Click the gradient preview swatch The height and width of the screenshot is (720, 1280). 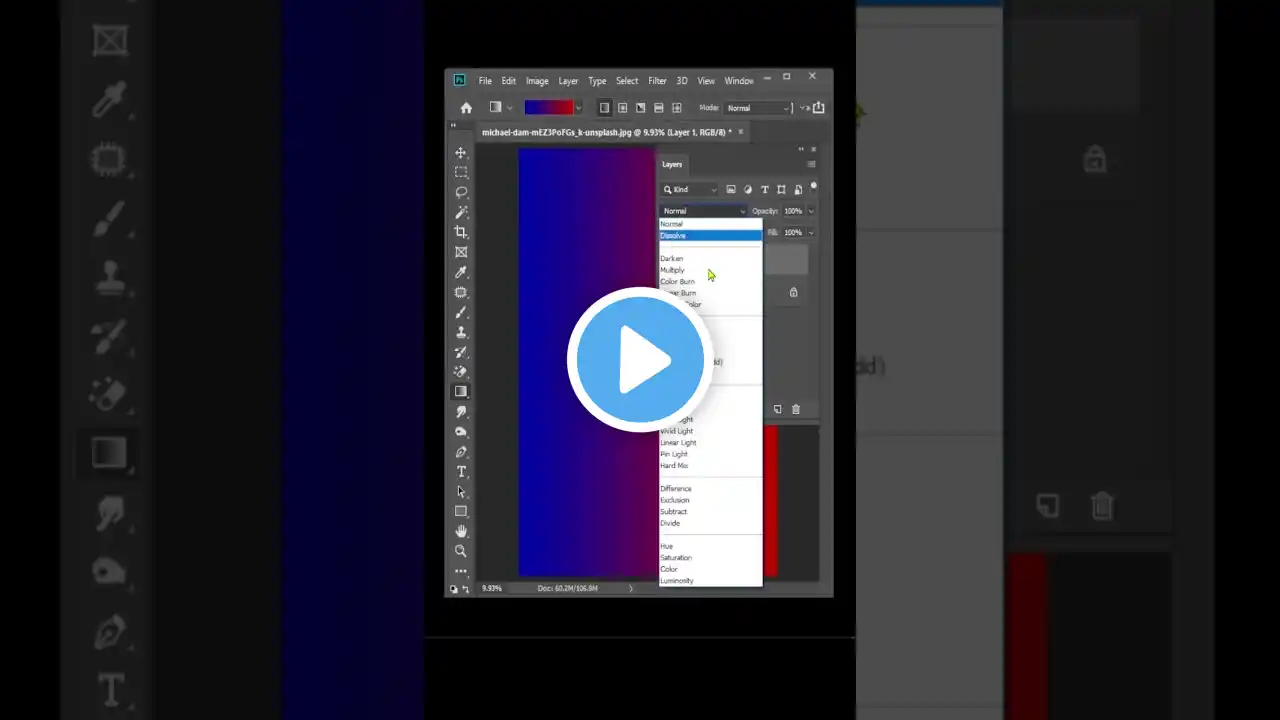[x=549, y=108]
